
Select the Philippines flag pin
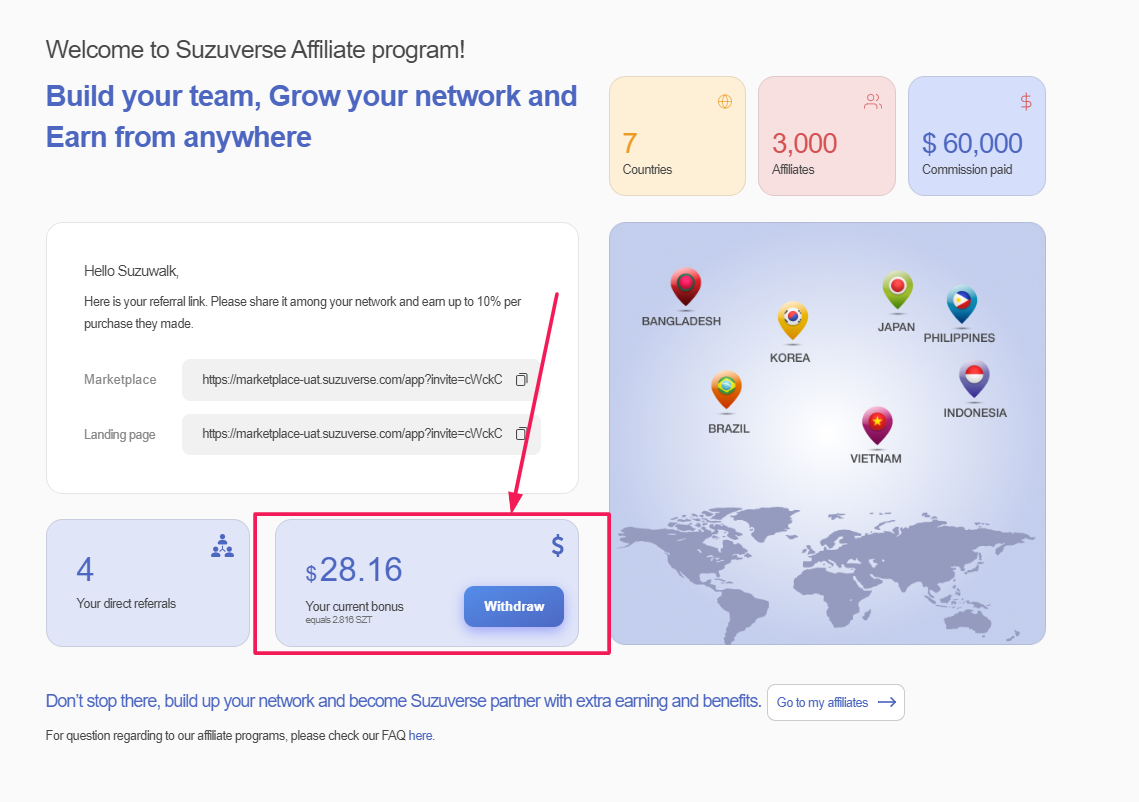tap(961, 304)
